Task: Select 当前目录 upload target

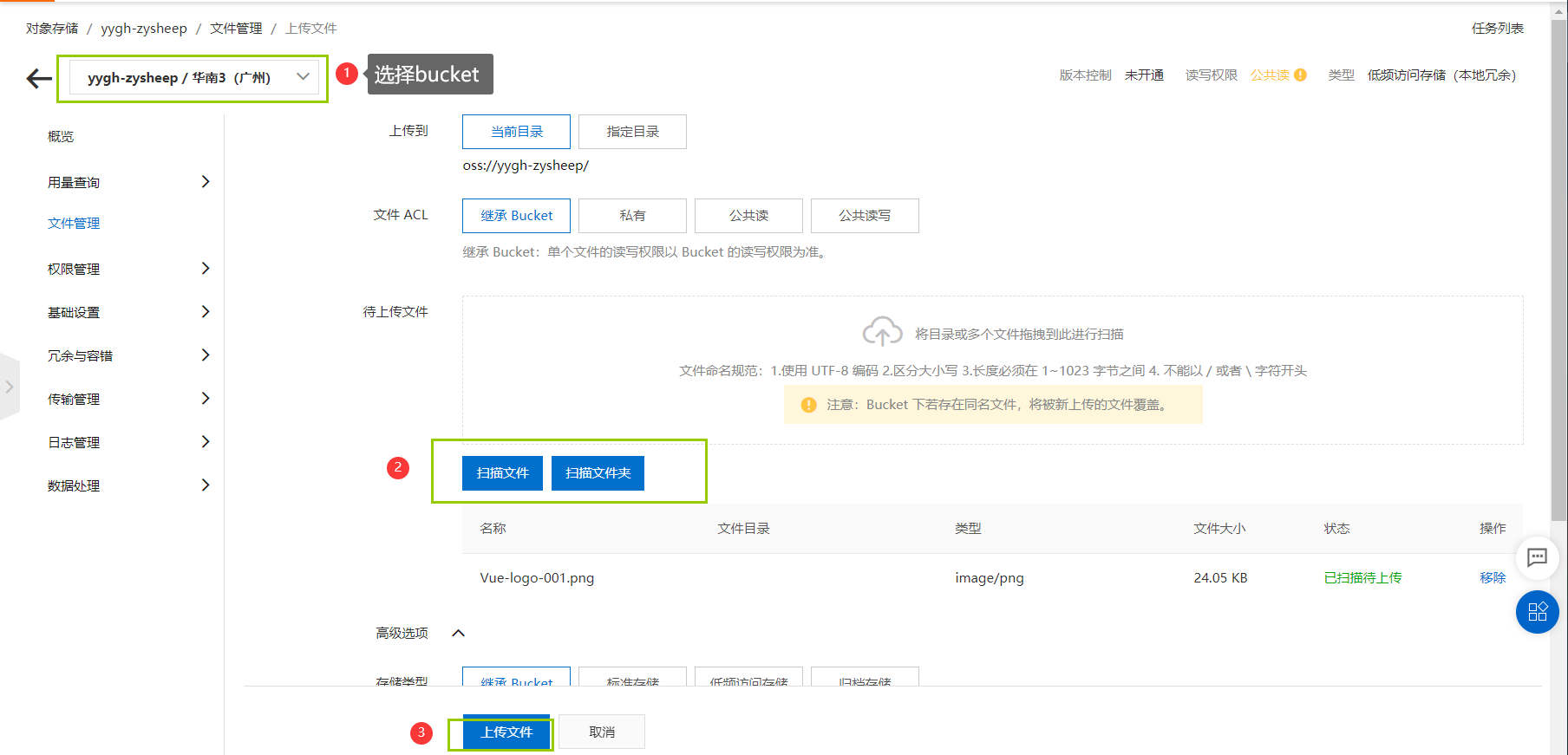Action: [516, 132]
